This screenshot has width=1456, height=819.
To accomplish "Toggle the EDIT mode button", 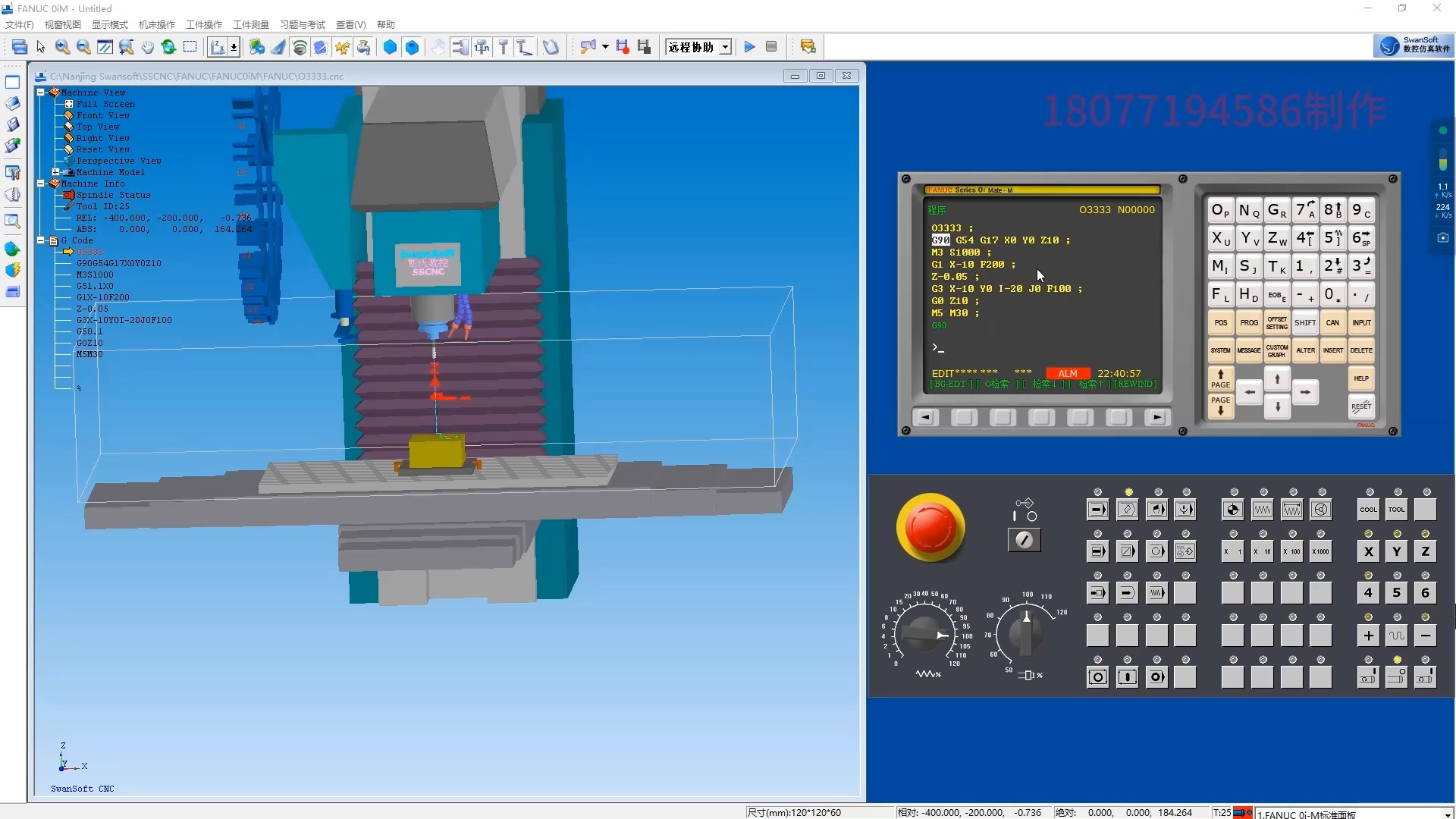I will pyautogui.click(x=1127, y=510).
